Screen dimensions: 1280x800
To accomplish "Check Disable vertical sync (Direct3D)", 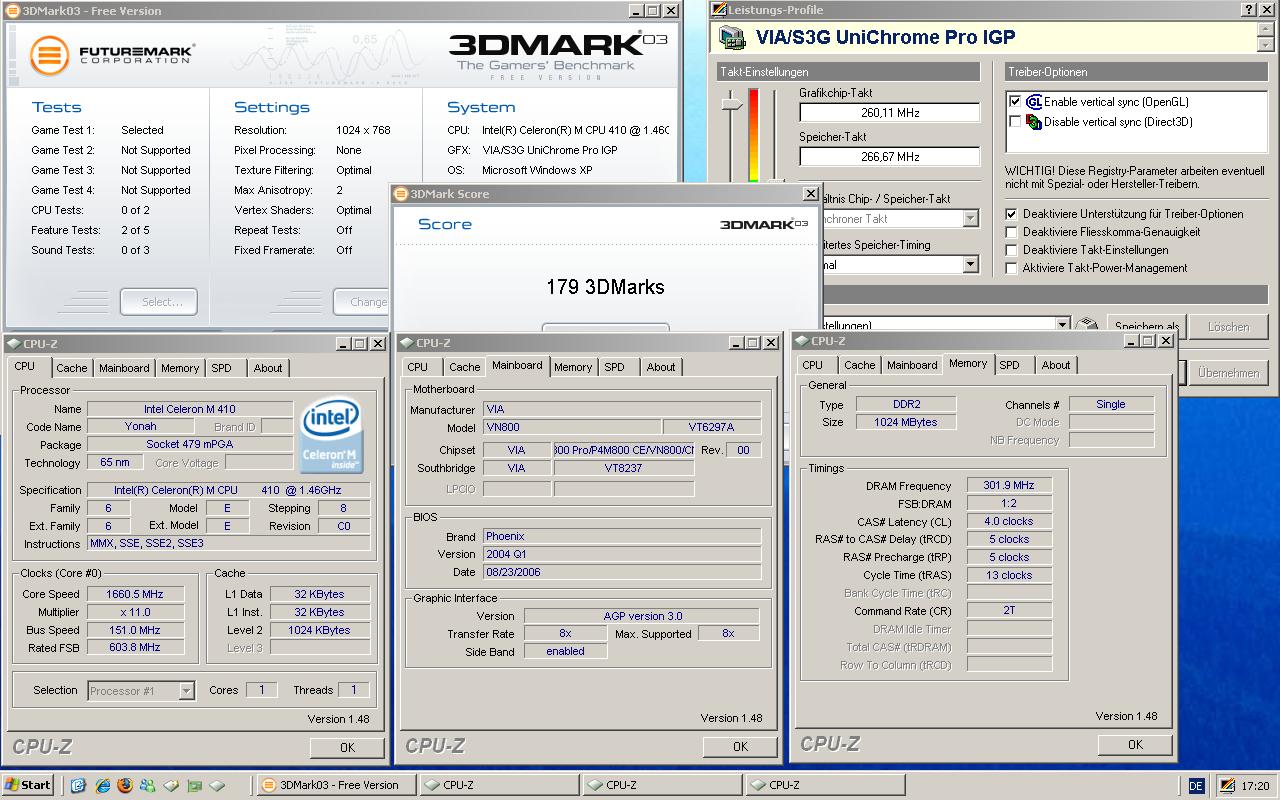I will (1016, 122).
